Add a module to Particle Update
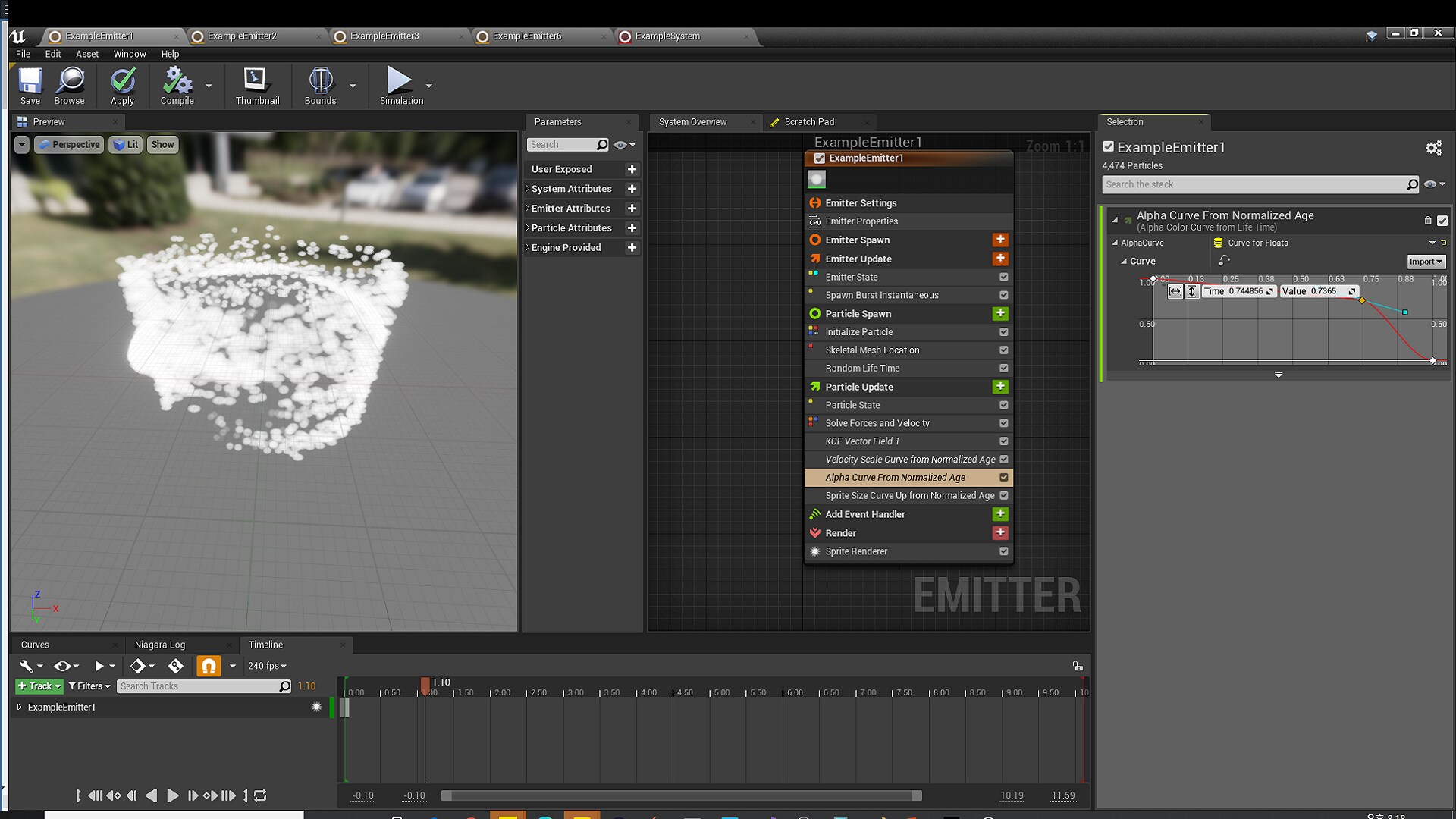Screen dimensions: 1456x819 point(1000,387)
